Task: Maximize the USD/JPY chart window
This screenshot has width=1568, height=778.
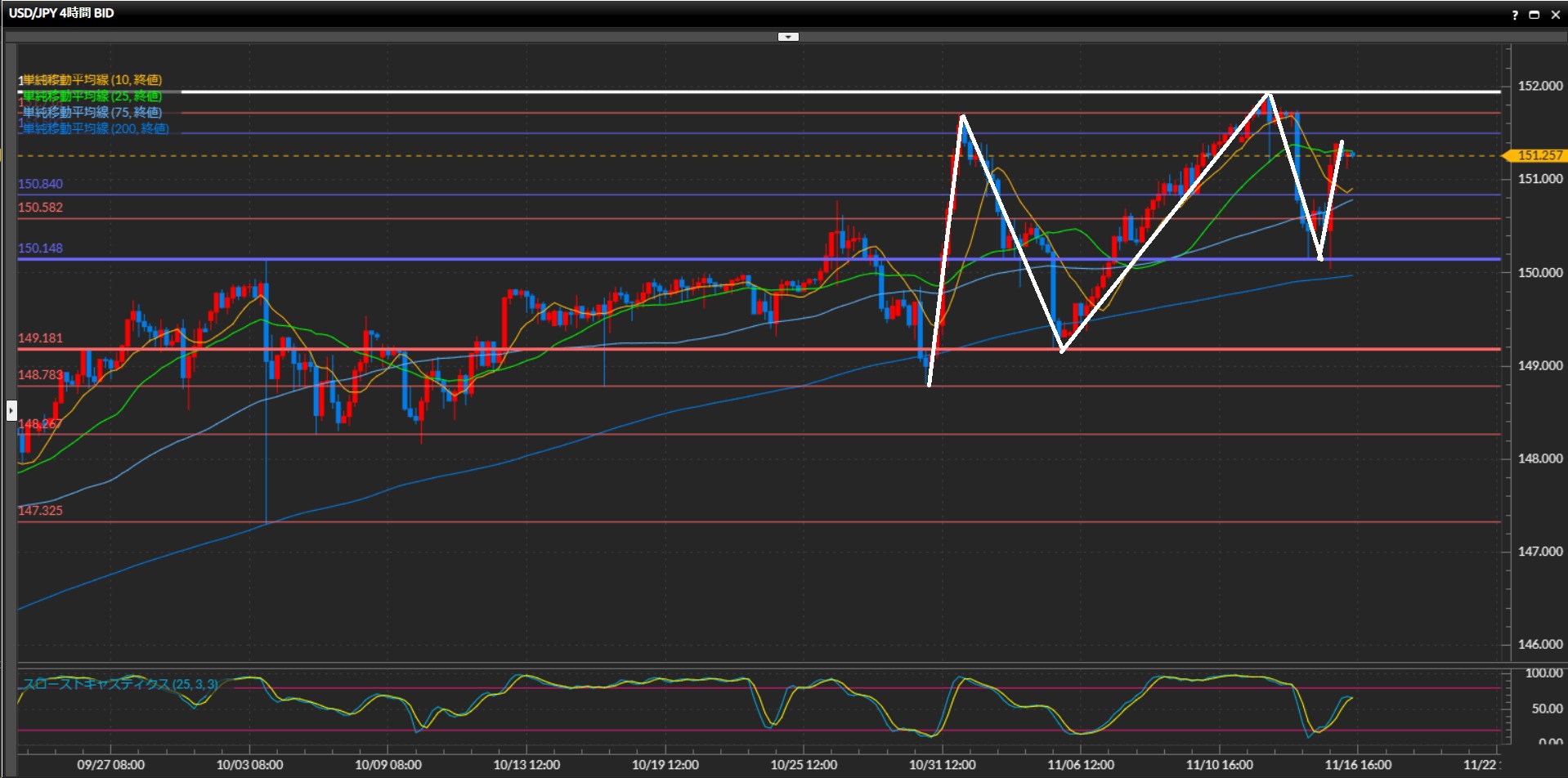Action: tap(1534, 15)
